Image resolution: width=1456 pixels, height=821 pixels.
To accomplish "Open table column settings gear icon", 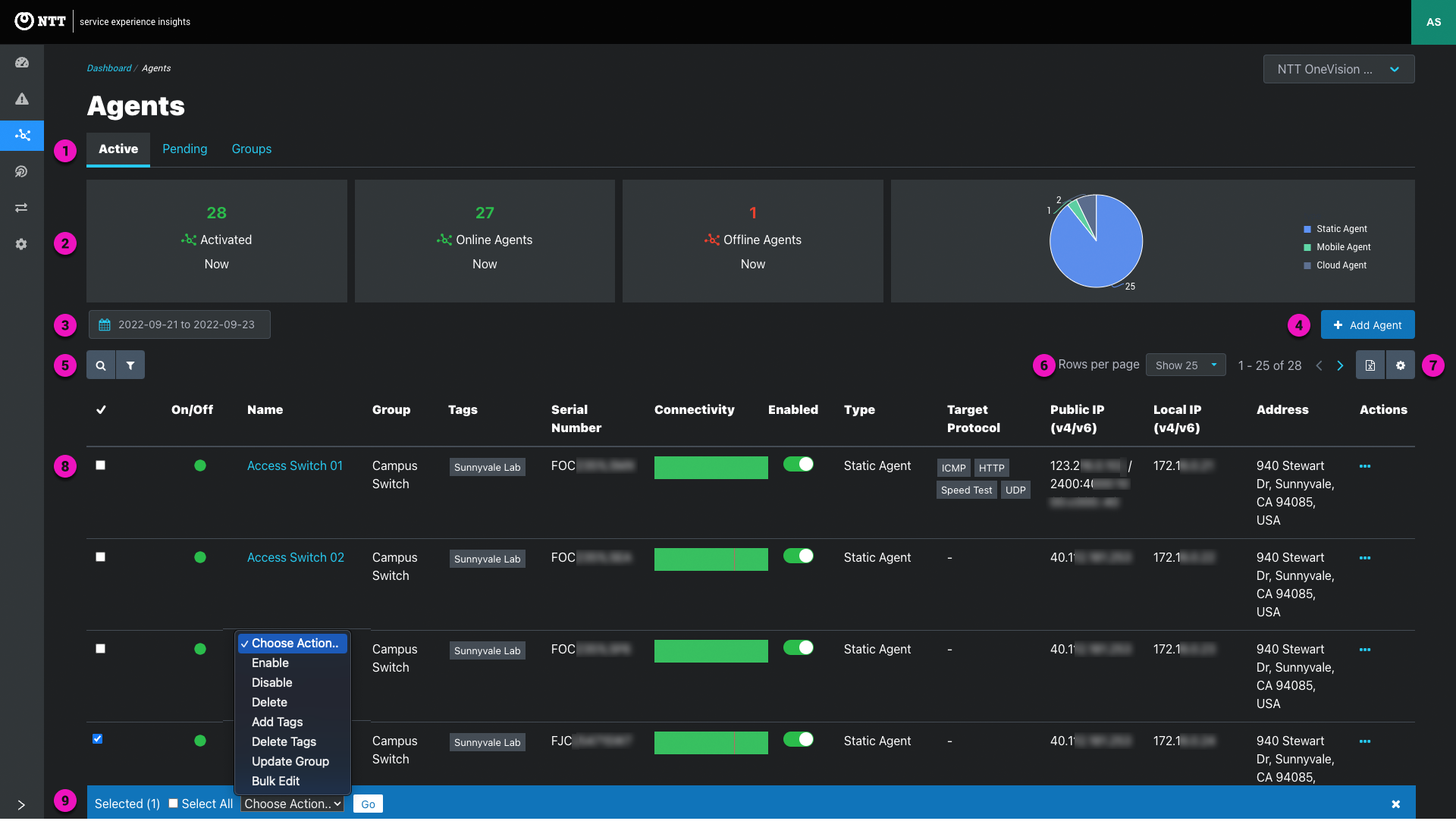I will point(1401,365).
